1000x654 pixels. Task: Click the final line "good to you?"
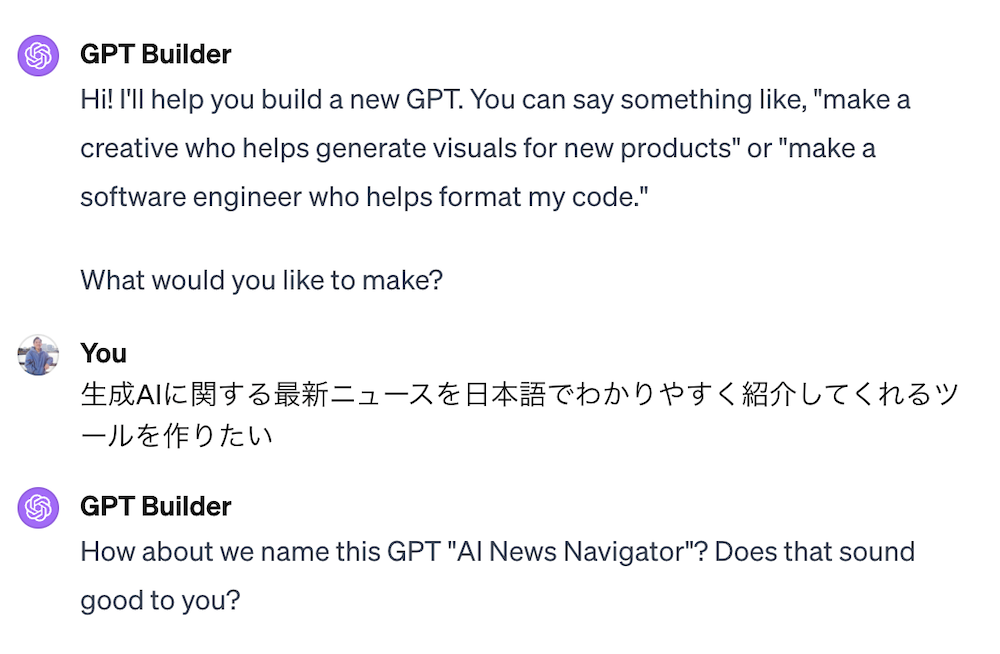(x=160, y=601)
